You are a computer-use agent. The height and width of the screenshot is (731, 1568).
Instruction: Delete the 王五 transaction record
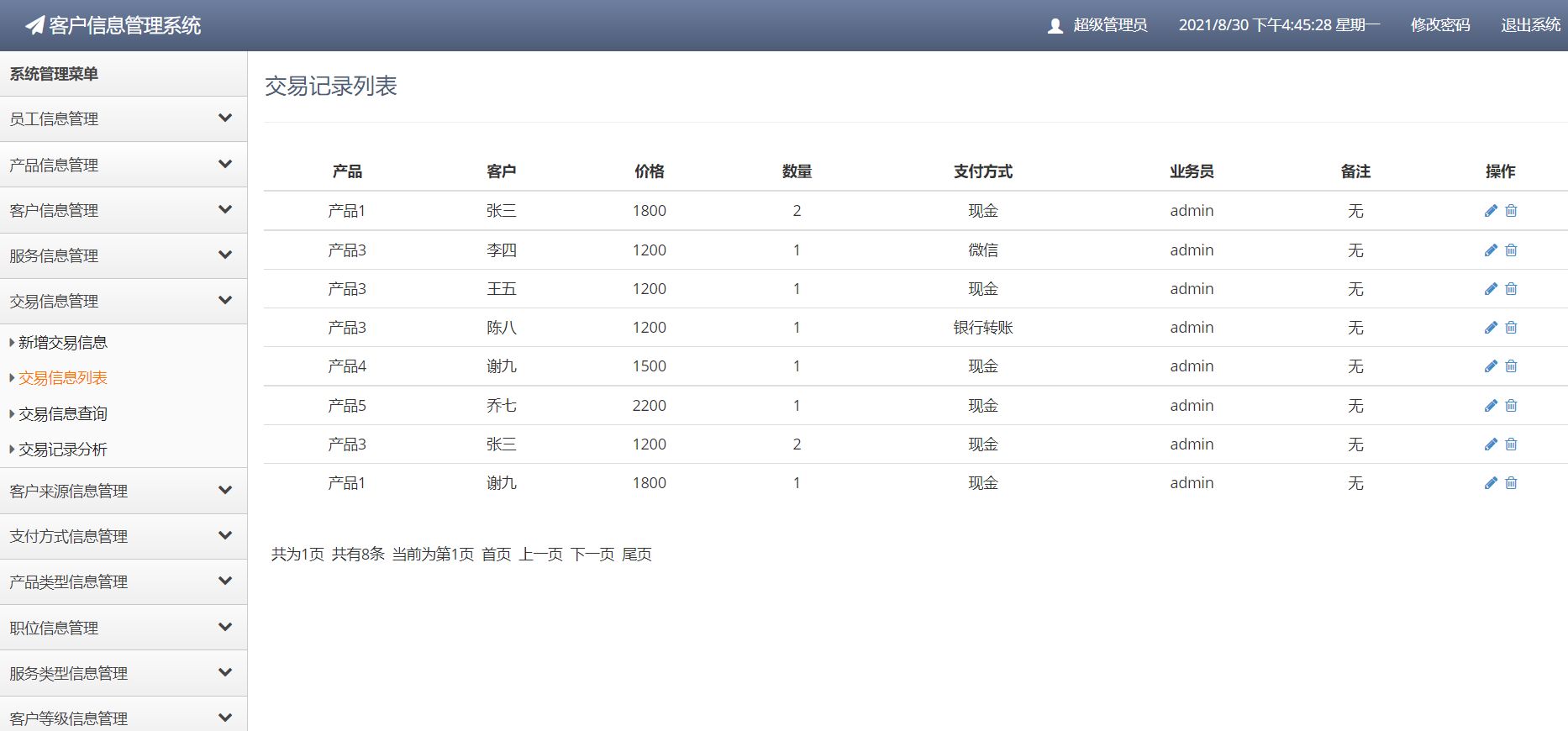[x=1511, y=289]
